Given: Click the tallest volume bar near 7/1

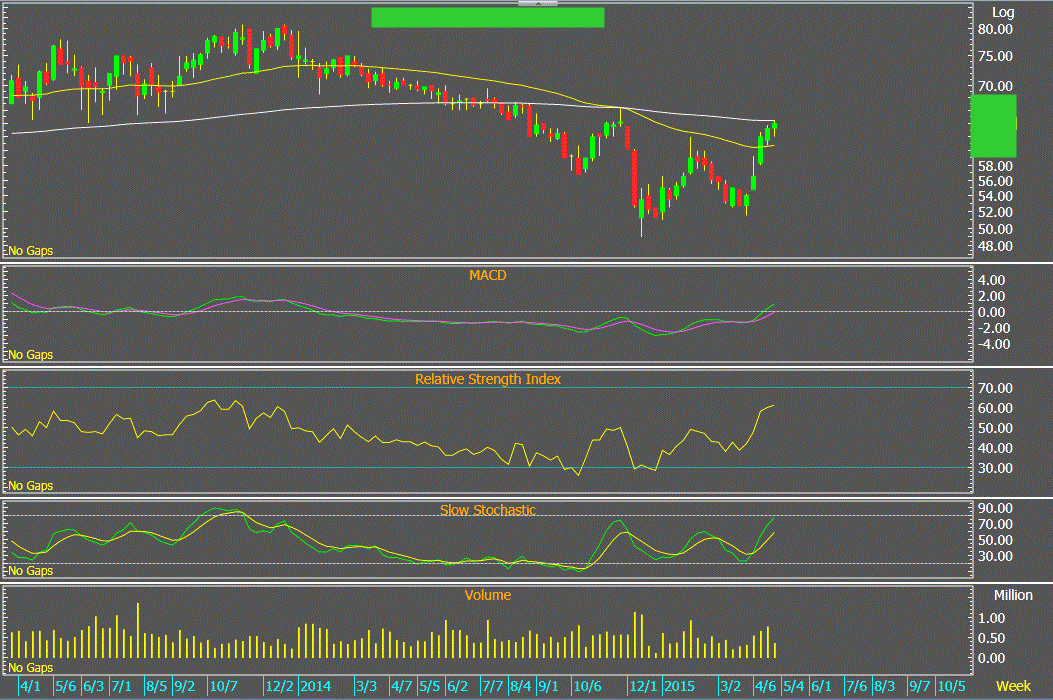Looking at the screenshot, I should point(138,630).
